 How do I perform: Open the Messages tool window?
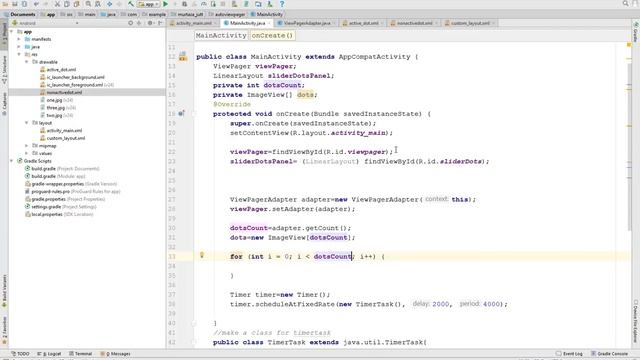coord(116,354)
